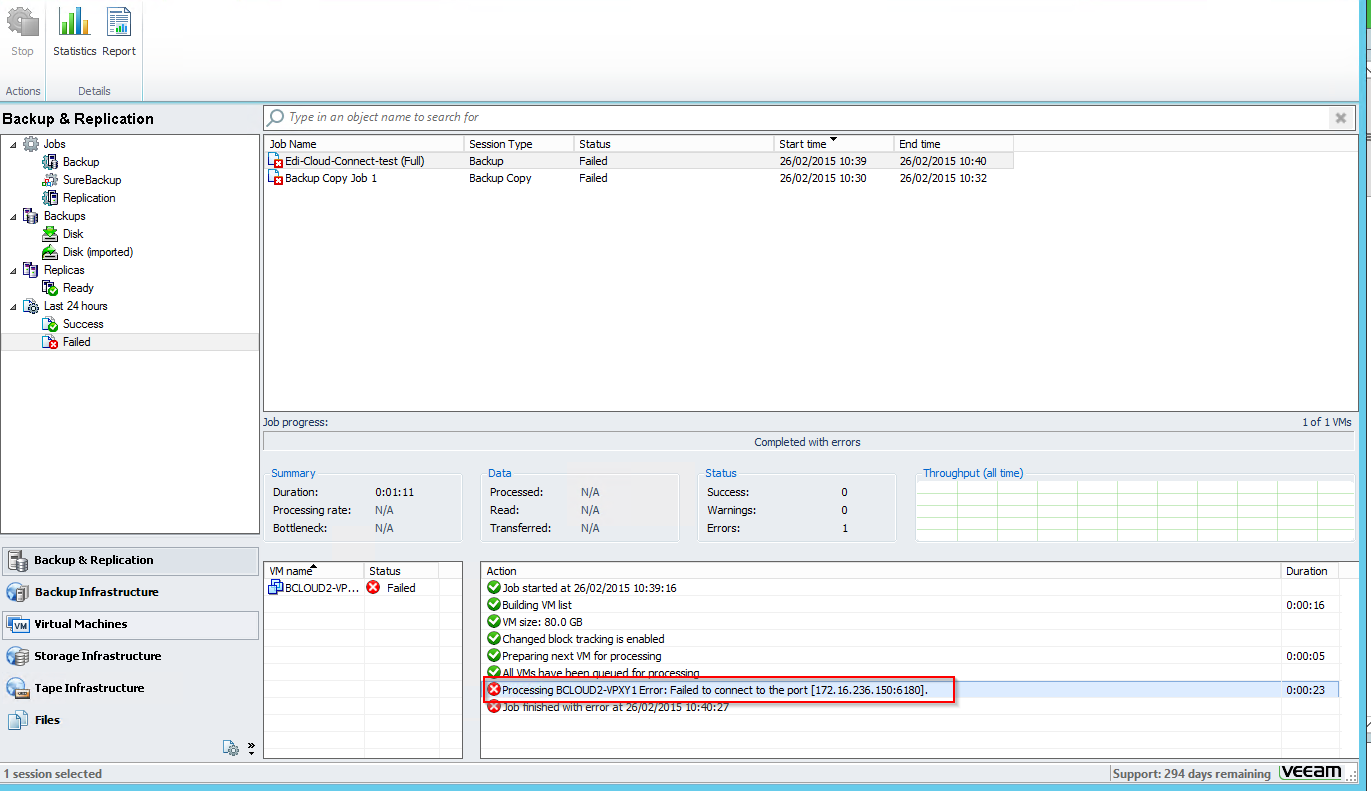Select 'Preparing next VM for processing' line
Image resolution: width=1371 pixels, height=791 pixels.
coord(909,656)
